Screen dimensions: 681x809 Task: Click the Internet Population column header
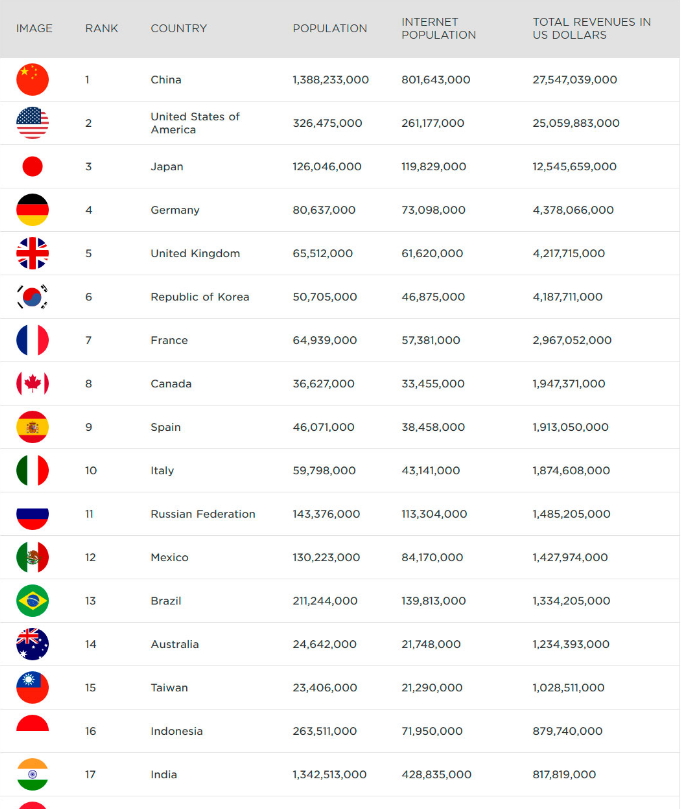(438, 28)
